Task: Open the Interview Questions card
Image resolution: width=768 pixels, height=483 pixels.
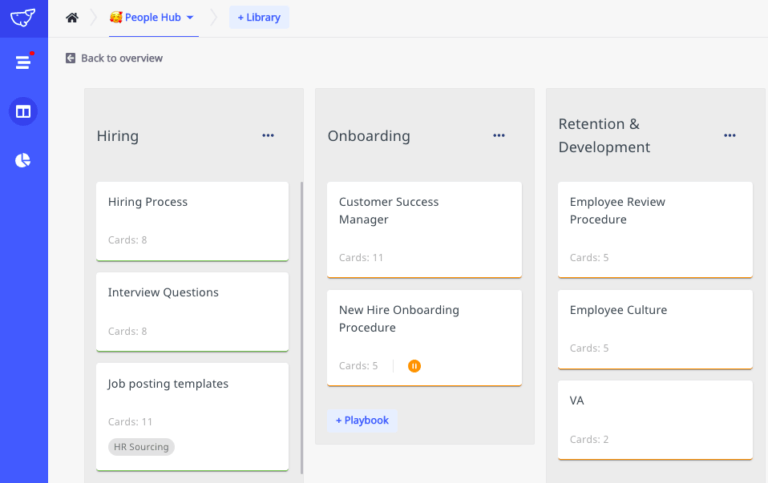Action: (192, 311)
